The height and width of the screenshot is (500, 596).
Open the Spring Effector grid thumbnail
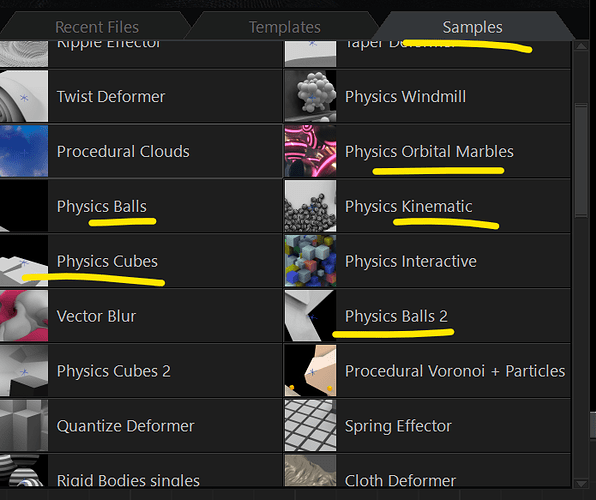[310, 425]
